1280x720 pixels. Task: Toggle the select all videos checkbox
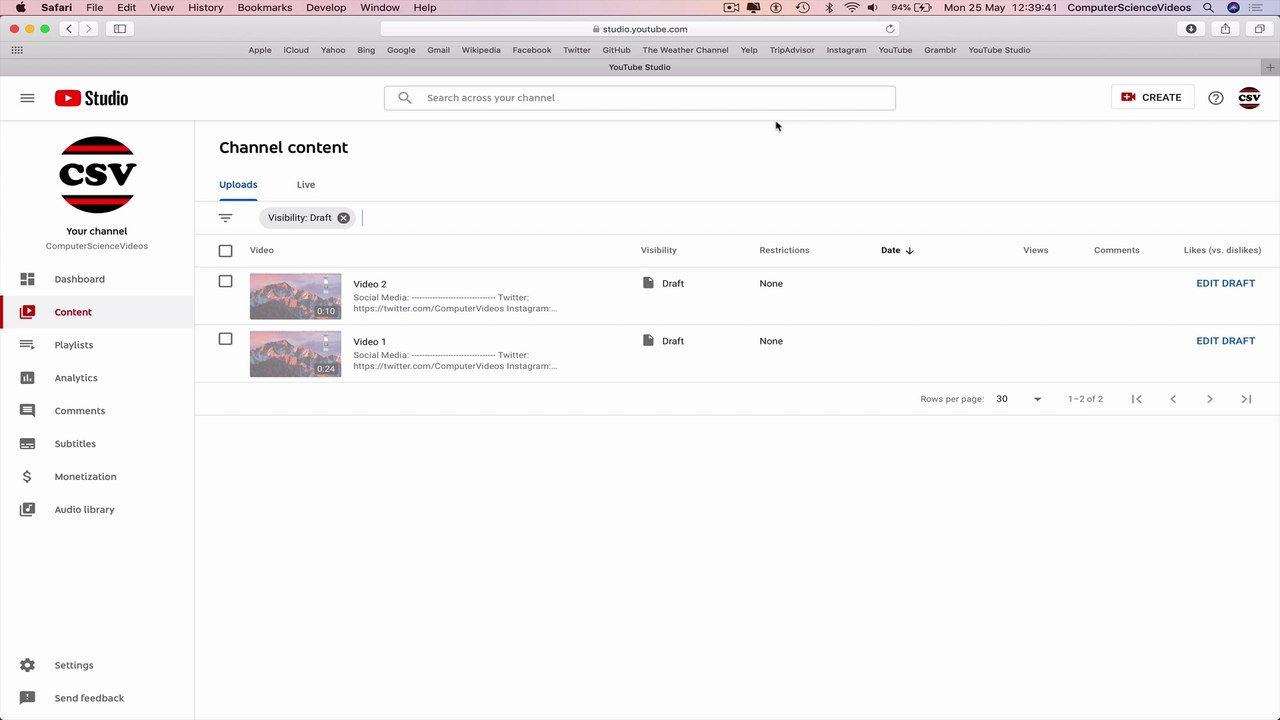(x=225, y=251)
